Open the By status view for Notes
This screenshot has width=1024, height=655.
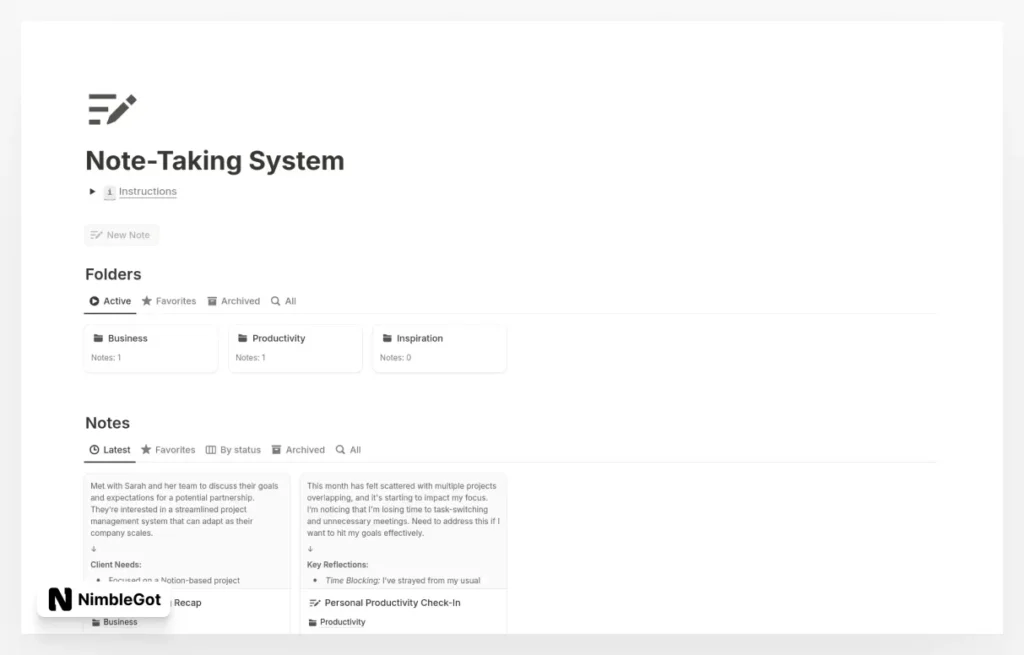click(x=233, y=449)
